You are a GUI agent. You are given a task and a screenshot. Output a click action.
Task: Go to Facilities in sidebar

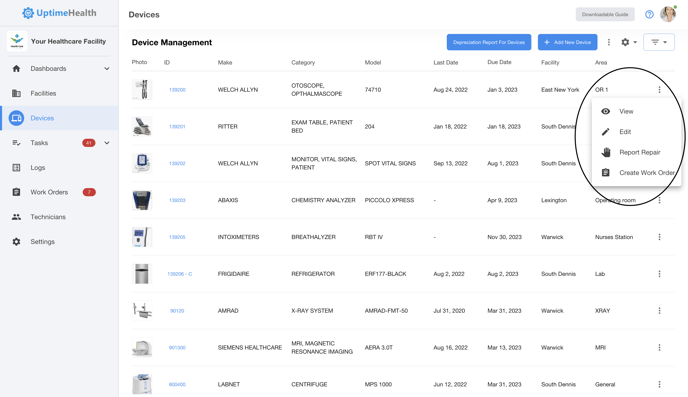(43, 93)
